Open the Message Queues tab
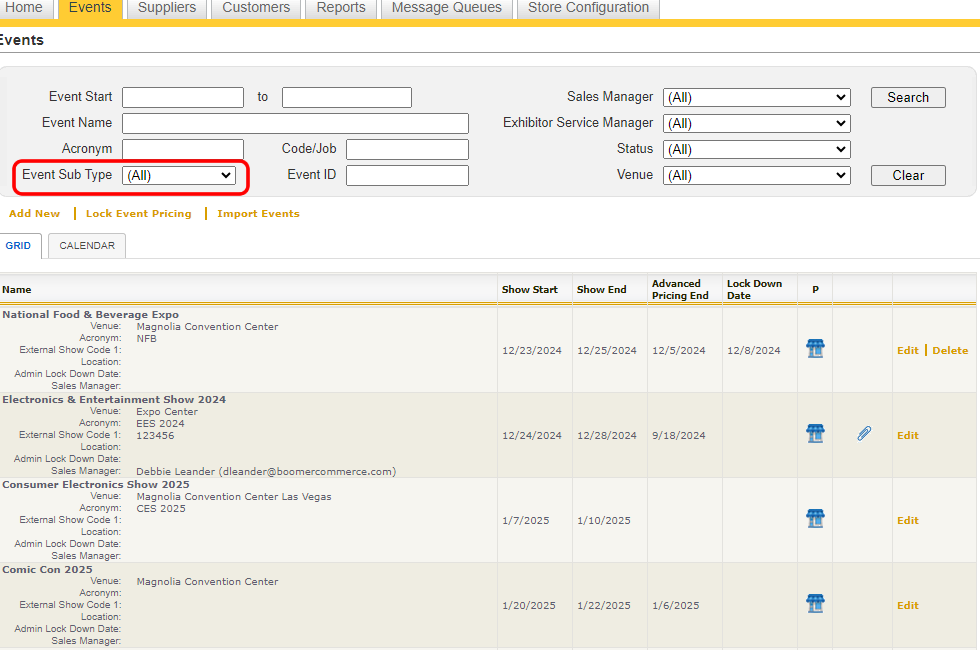 click(x=446, y=8)
